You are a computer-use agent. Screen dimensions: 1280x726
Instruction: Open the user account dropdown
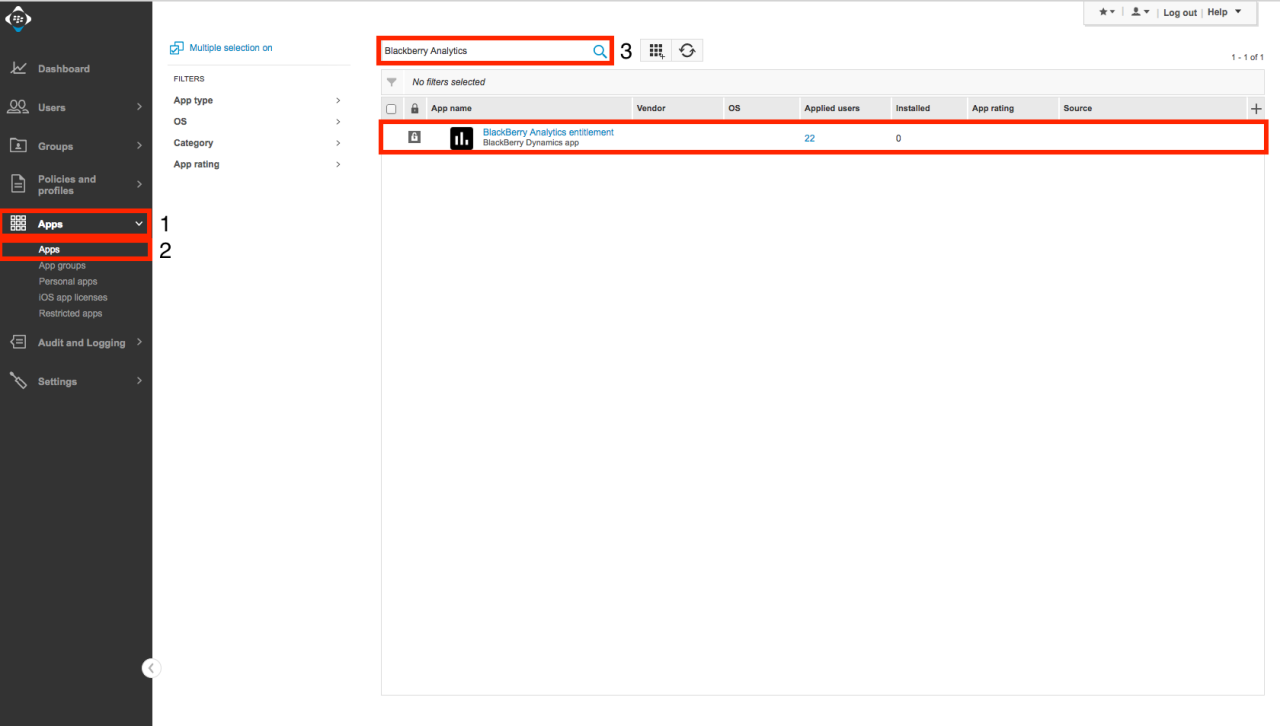(x=1140, y=12)
